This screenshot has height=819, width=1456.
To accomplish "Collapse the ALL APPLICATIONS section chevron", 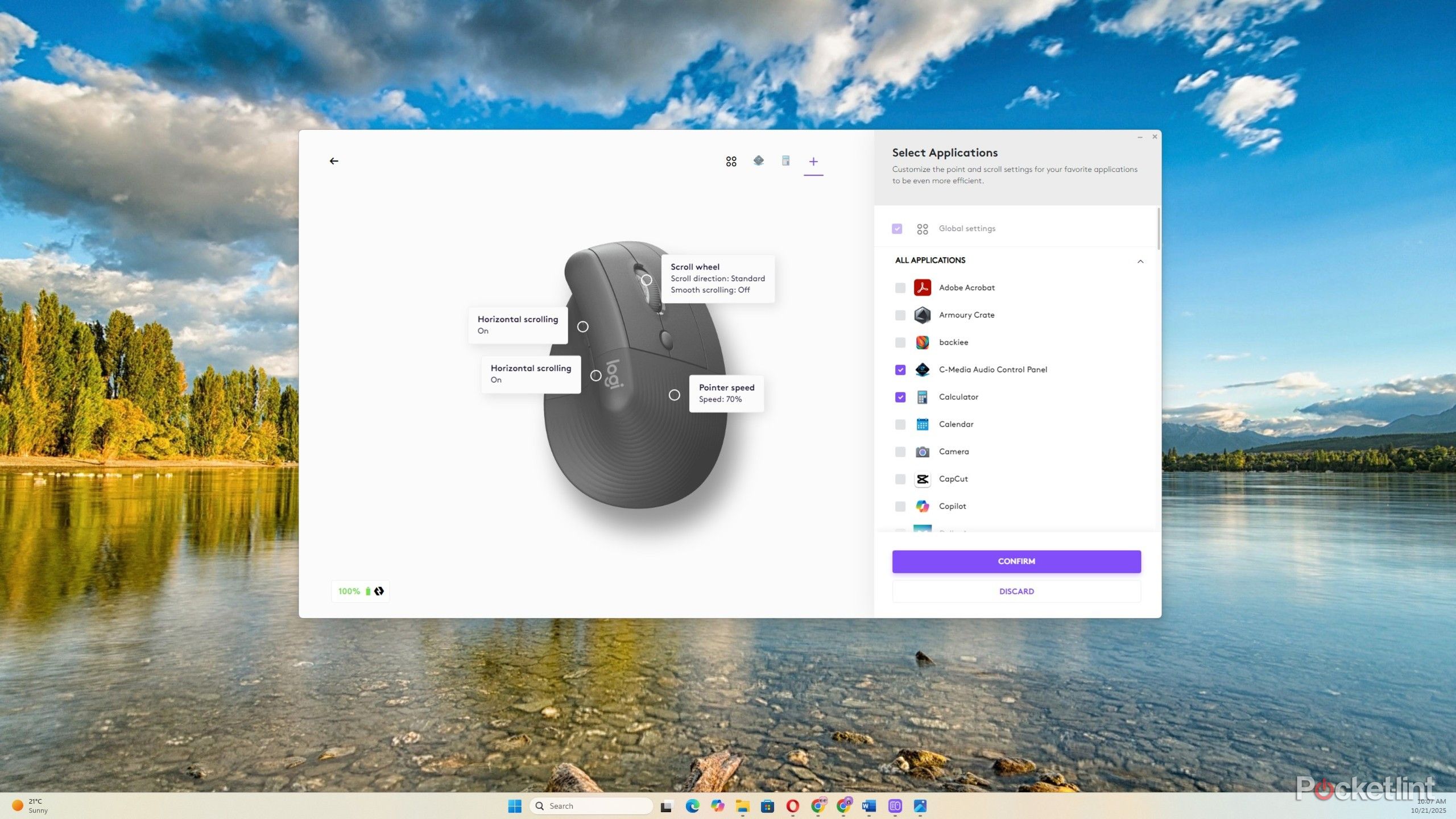I will pyautogui.click(x=1140, y=261).
